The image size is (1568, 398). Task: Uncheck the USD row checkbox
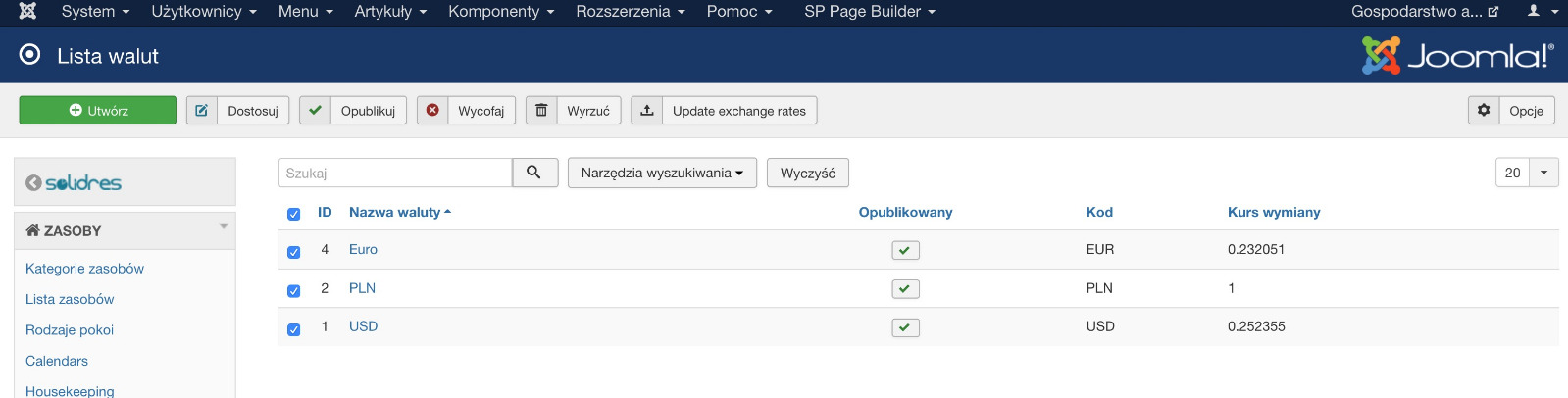[x=293, y=329]
